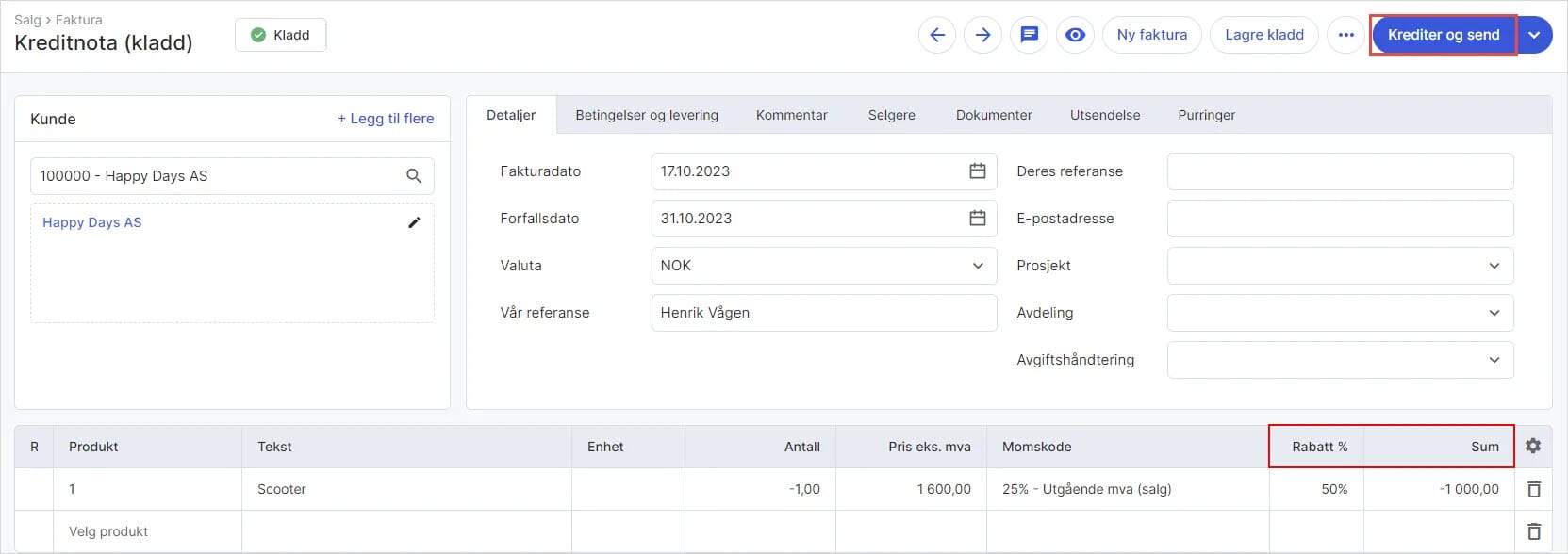Go to previous invoice with left arrow
Screen dimensions: 1568x554
(936, 35)
